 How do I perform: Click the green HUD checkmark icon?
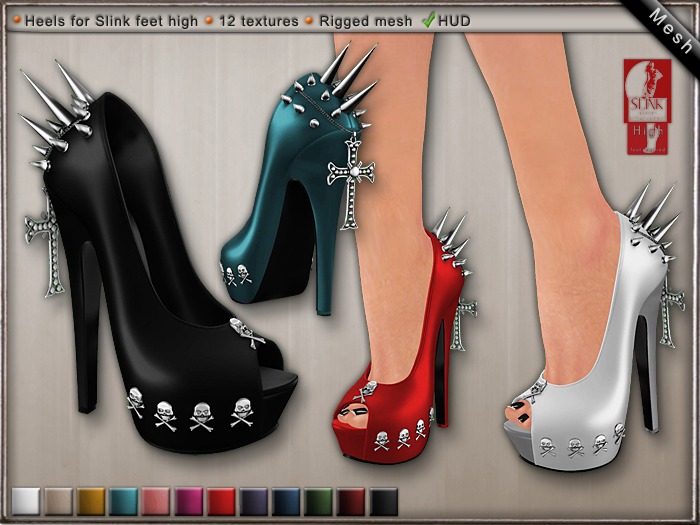(x=429, y=20)
